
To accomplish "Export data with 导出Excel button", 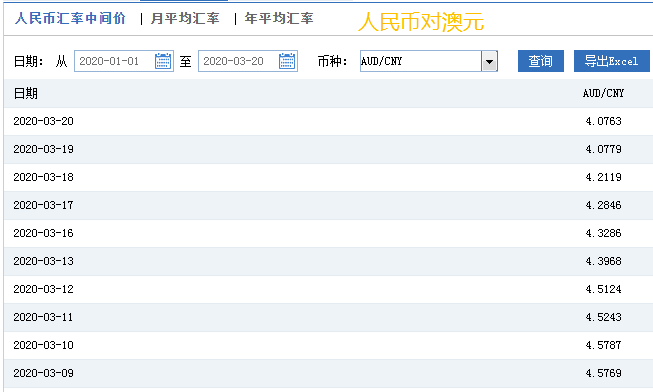I will click(611, 61).
